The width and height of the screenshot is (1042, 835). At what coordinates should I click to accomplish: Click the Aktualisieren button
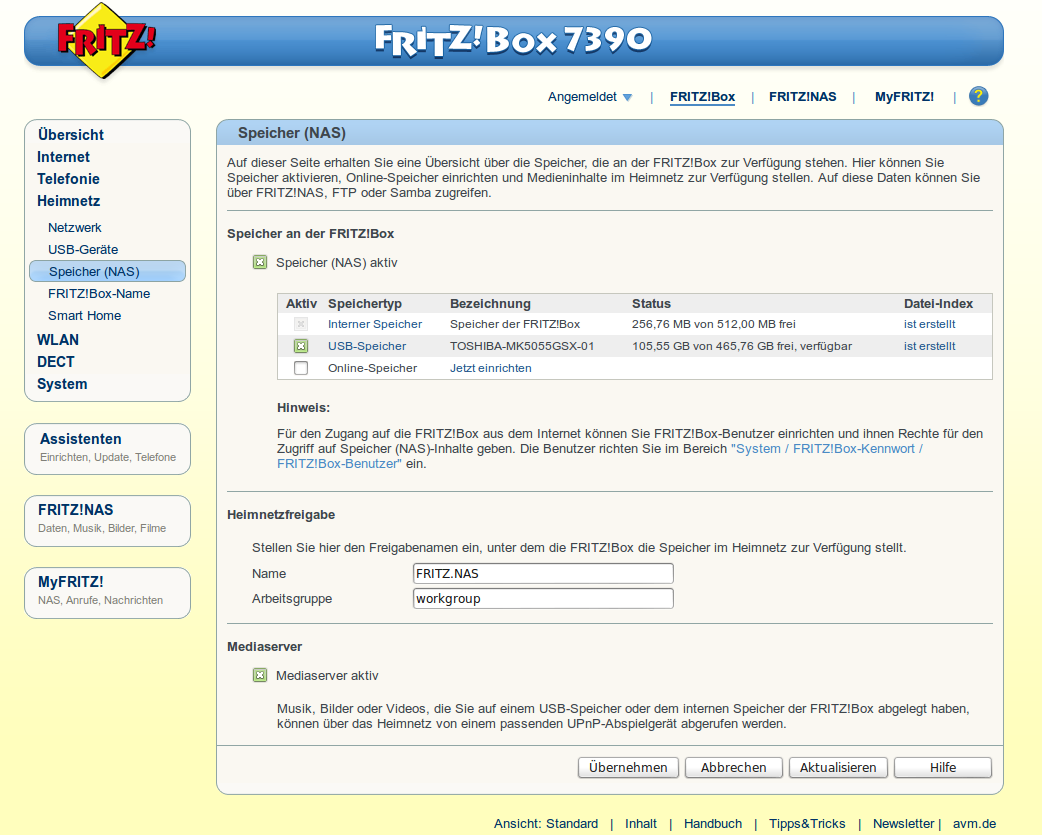[838, 767]
